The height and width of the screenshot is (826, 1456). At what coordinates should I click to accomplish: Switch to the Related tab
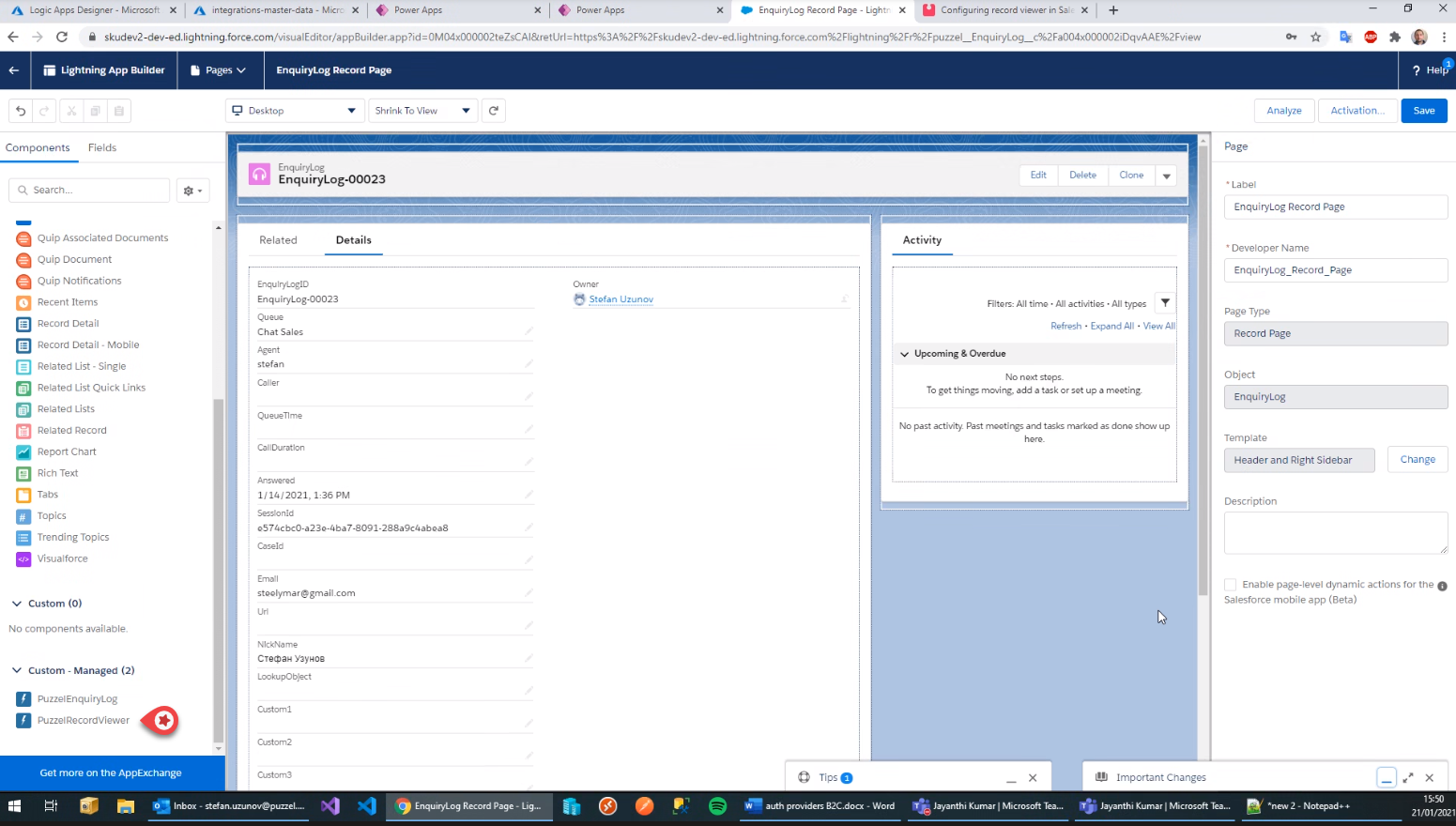pyautogui.click(x=278, y=240)
